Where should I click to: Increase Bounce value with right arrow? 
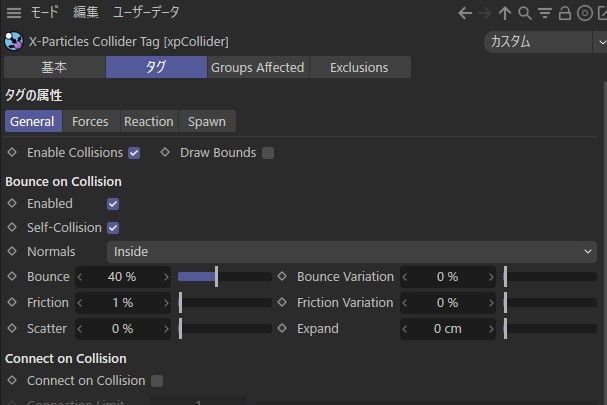pyautogui.click(x=166, y=277)
